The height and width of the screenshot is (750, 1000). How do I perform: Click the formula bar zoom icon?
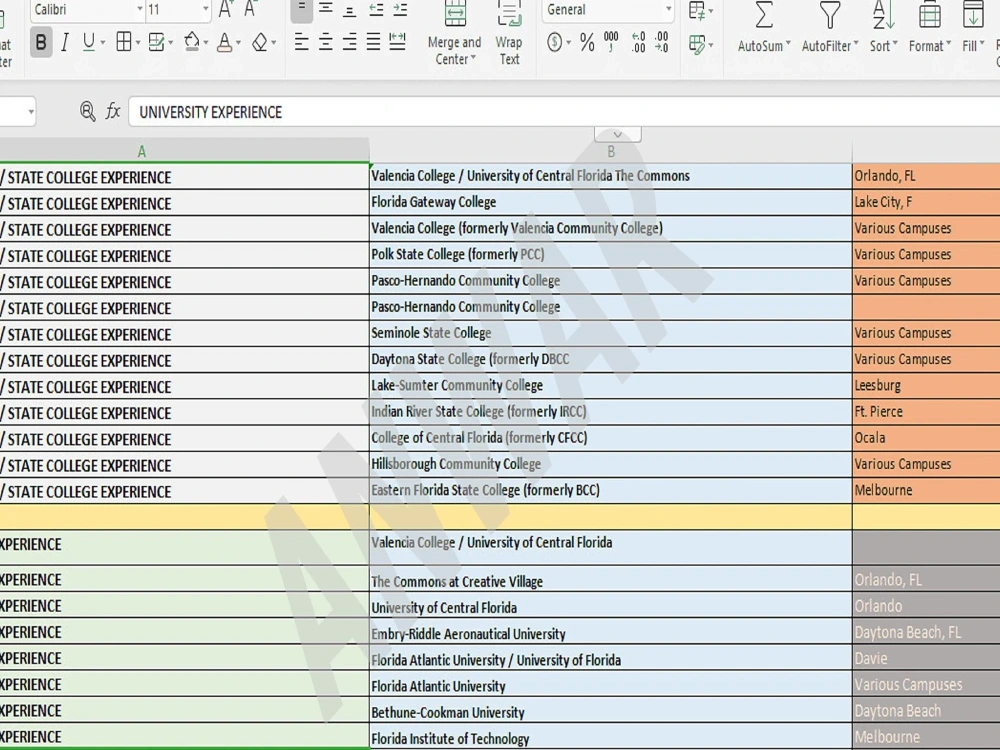coord(87,112)
